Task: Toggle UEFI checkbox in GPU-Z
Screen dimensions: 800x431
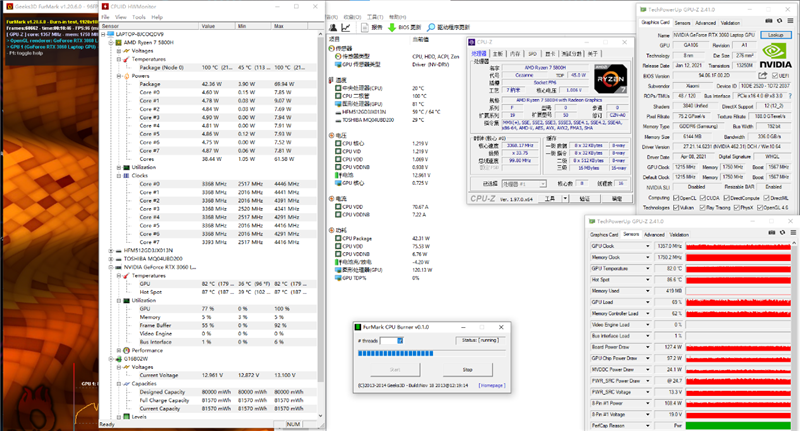Action: pyautogui.click(x=775, y=75)
